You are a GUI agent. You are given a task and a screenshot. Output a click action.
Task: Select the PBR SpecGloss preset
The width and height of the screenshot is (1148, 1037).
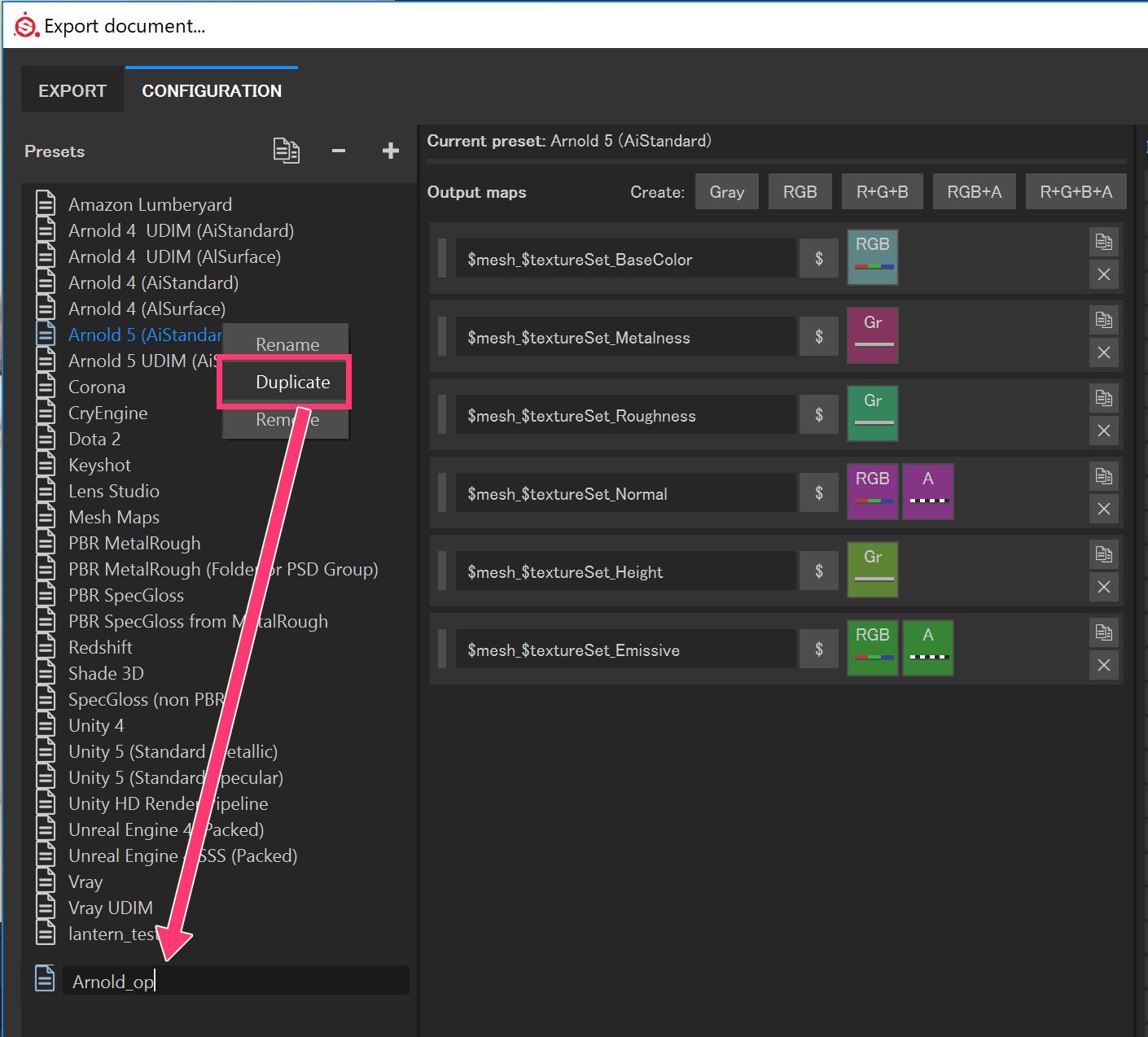[x=126, y=595]
